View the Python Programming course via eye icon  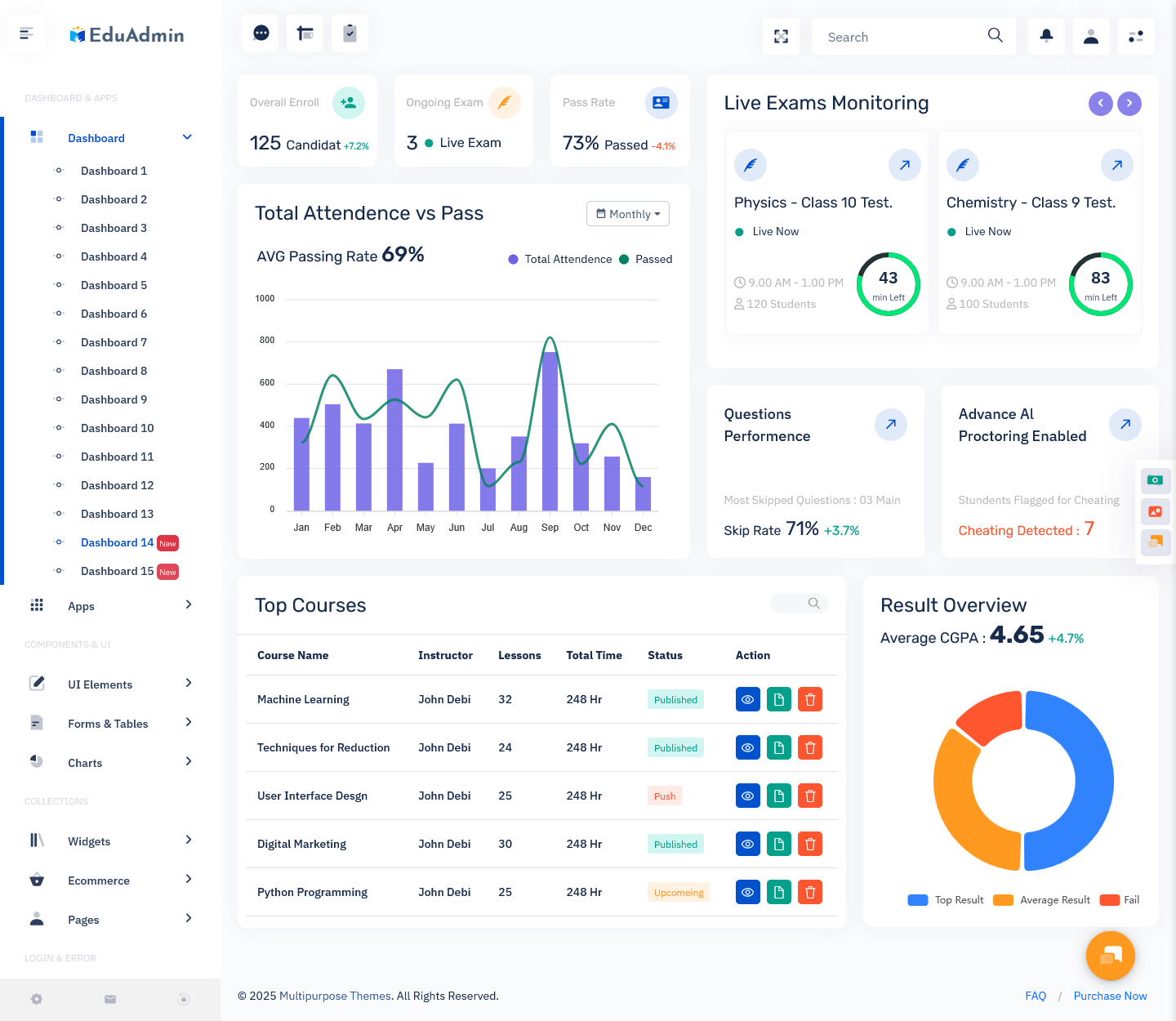(747, 893)
